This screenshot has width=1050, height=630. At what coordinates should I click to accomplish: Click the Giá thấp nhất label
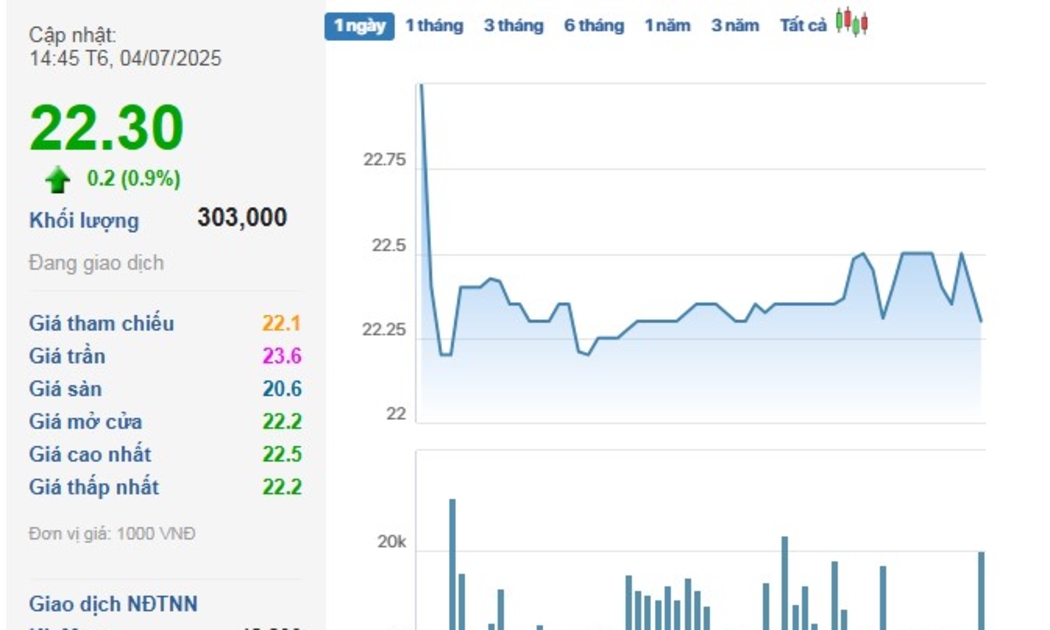point(94,488)
